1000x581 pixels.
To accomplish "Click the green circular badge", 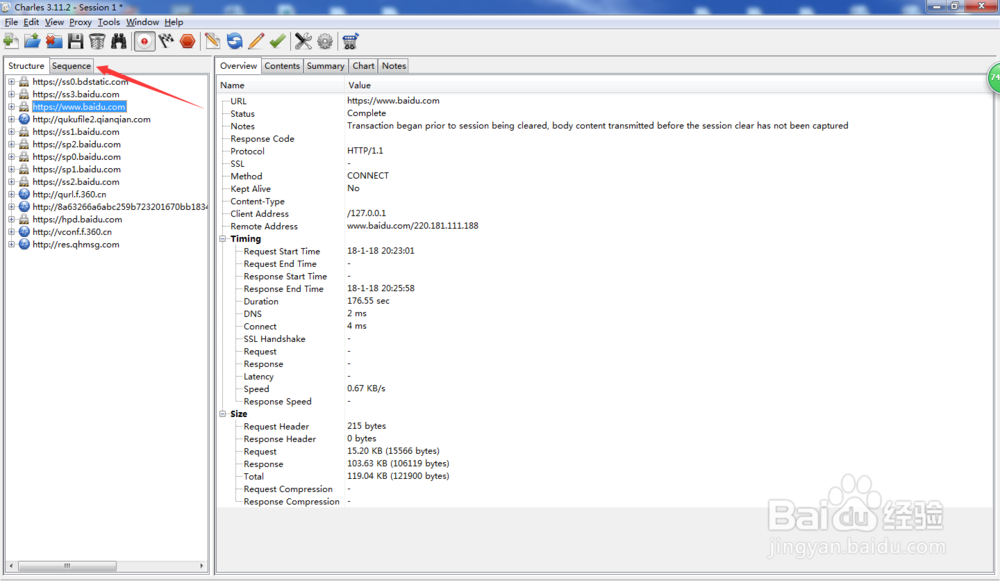I will point(994,78).
